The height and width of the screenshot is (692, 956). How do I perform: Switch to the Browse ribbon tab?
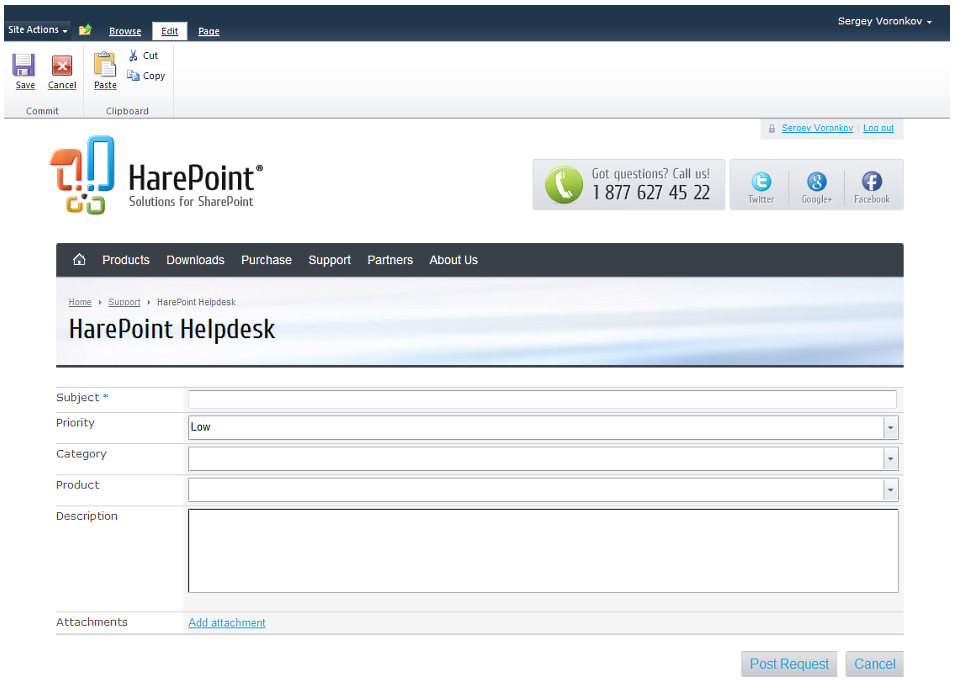pyautogui.click(x=125, y=31)
